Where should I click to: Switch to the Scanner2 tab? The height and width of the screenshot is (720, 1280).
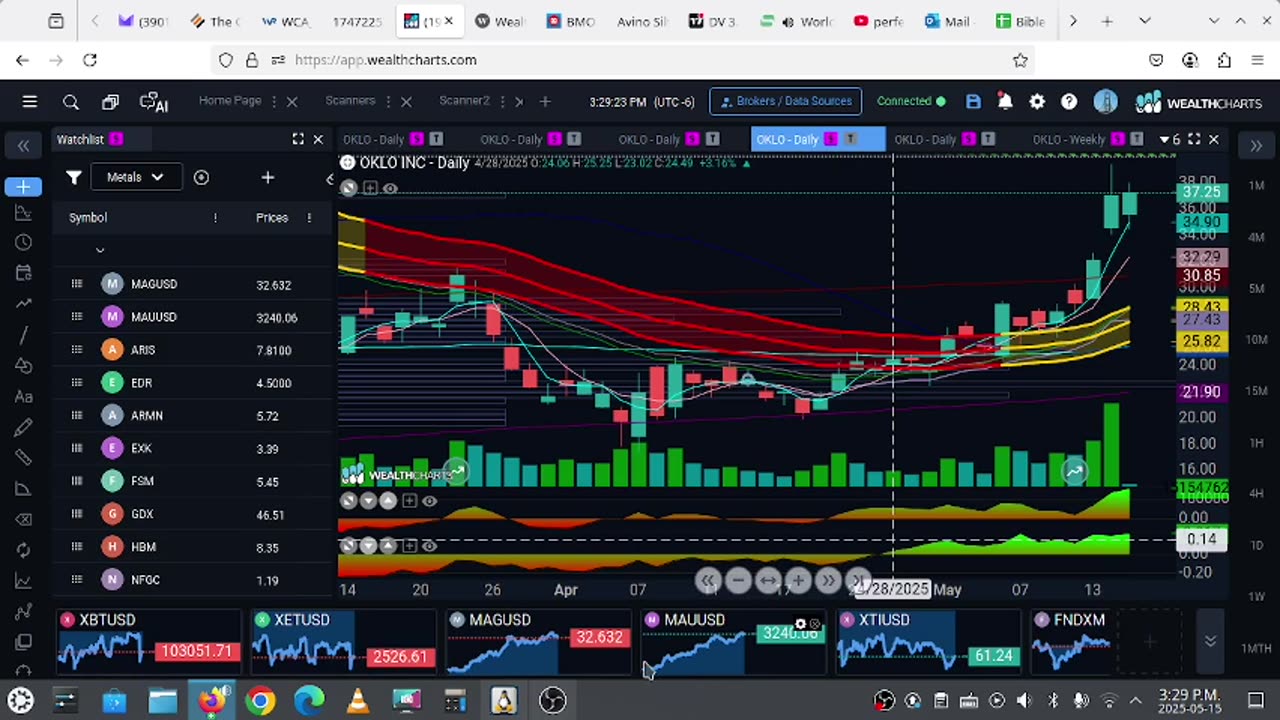click(464, 101)
